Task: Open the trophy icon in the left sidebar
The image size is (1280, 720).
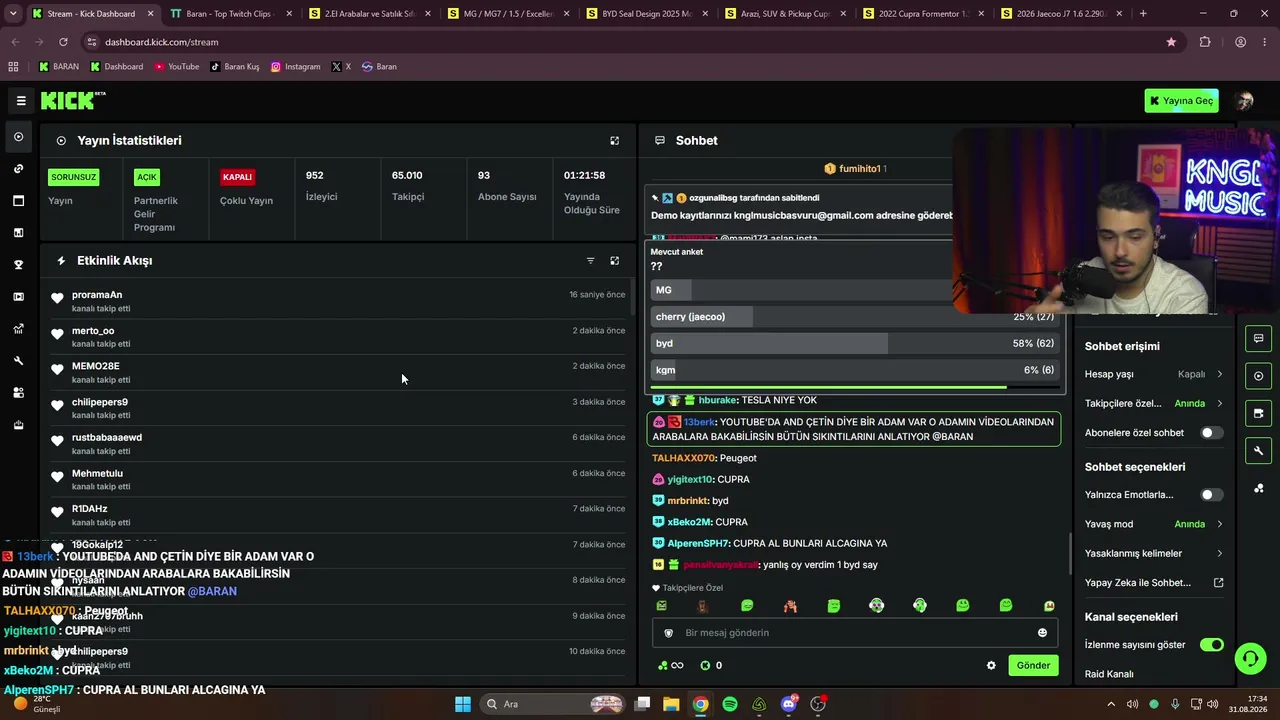Action: 18,265
